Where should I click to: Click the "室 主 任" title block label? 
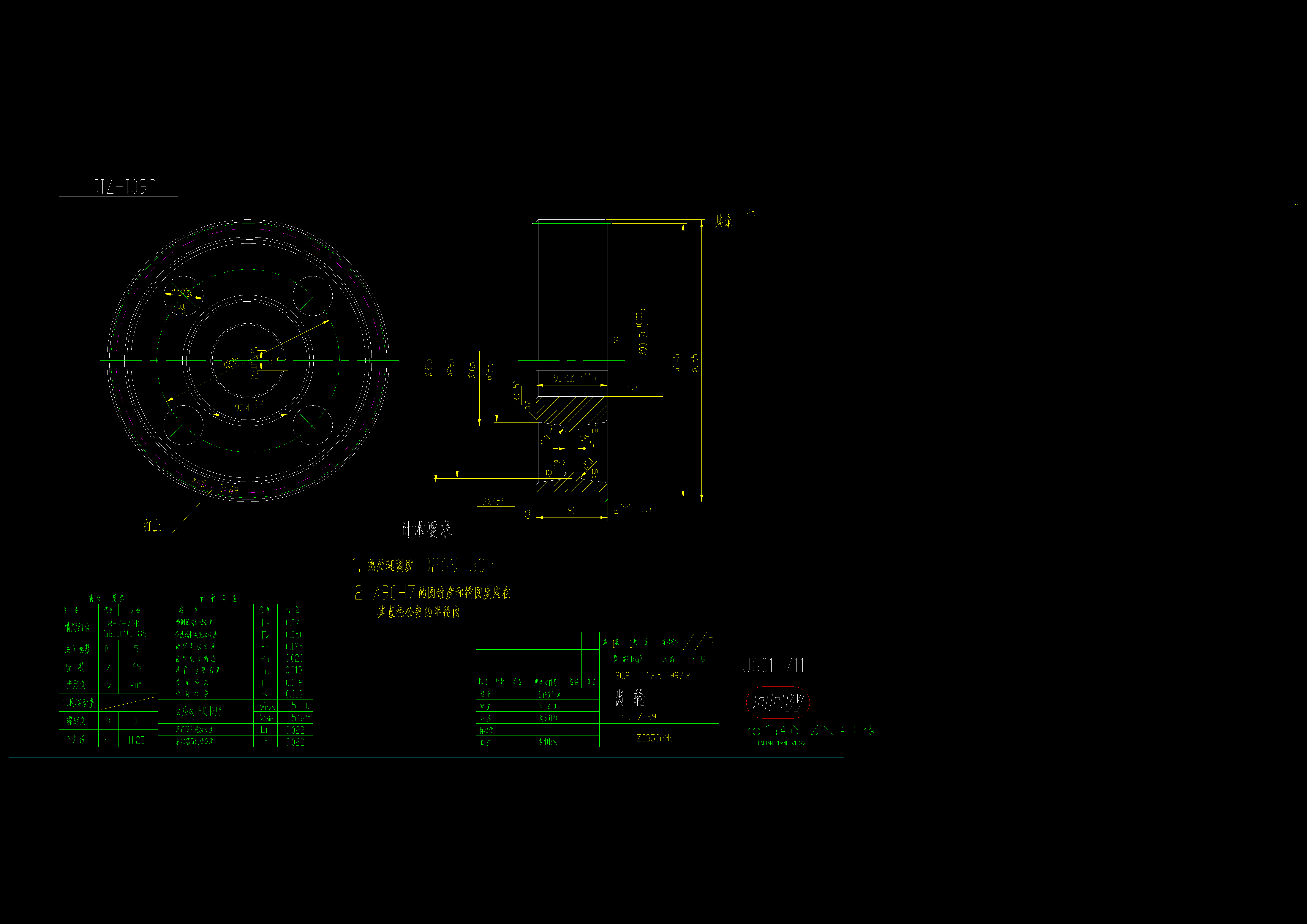(x=548, y=707)
